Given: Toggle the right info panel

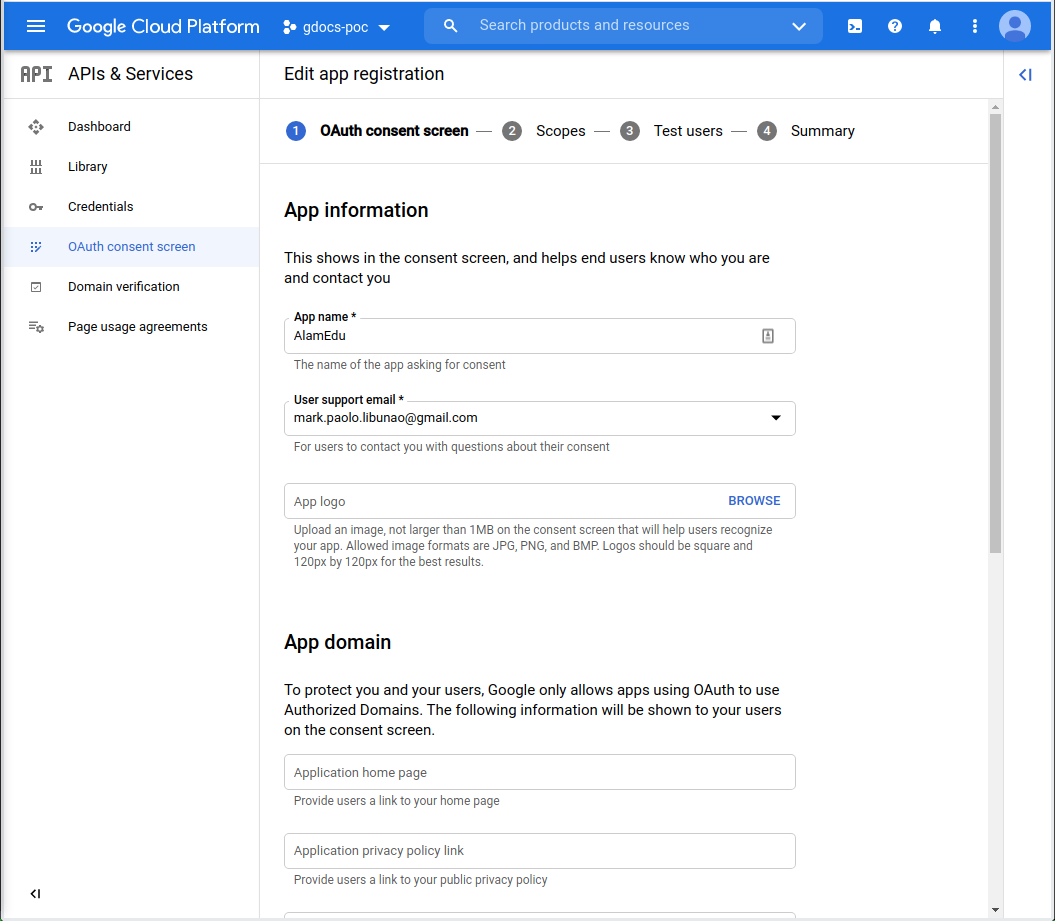Looking at the screenshot, I should (1025, 75).
